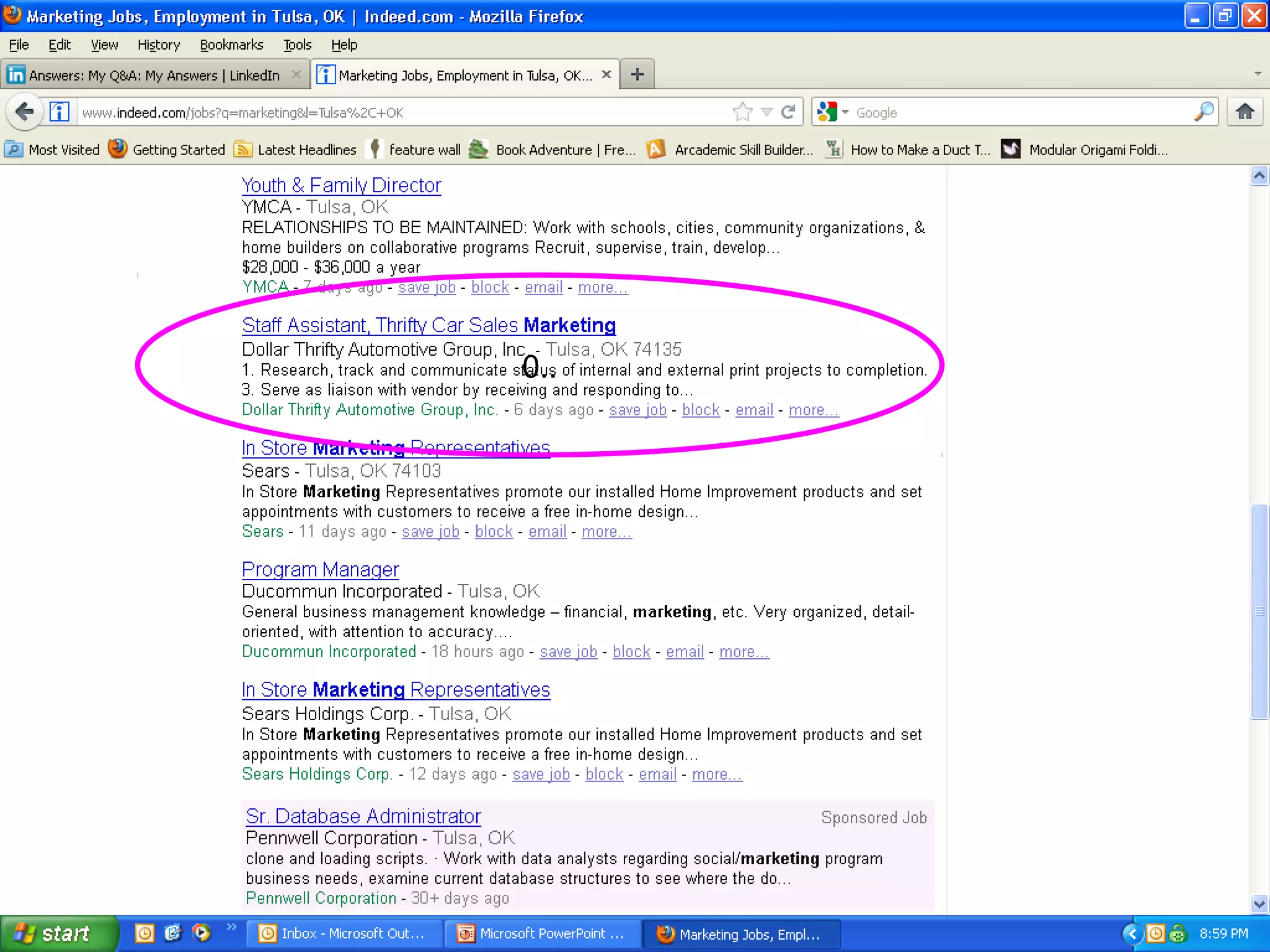Open Staff Assistant Thrifty Car Sales link
Screen dimensions: 1270x952
coord(428,325)
